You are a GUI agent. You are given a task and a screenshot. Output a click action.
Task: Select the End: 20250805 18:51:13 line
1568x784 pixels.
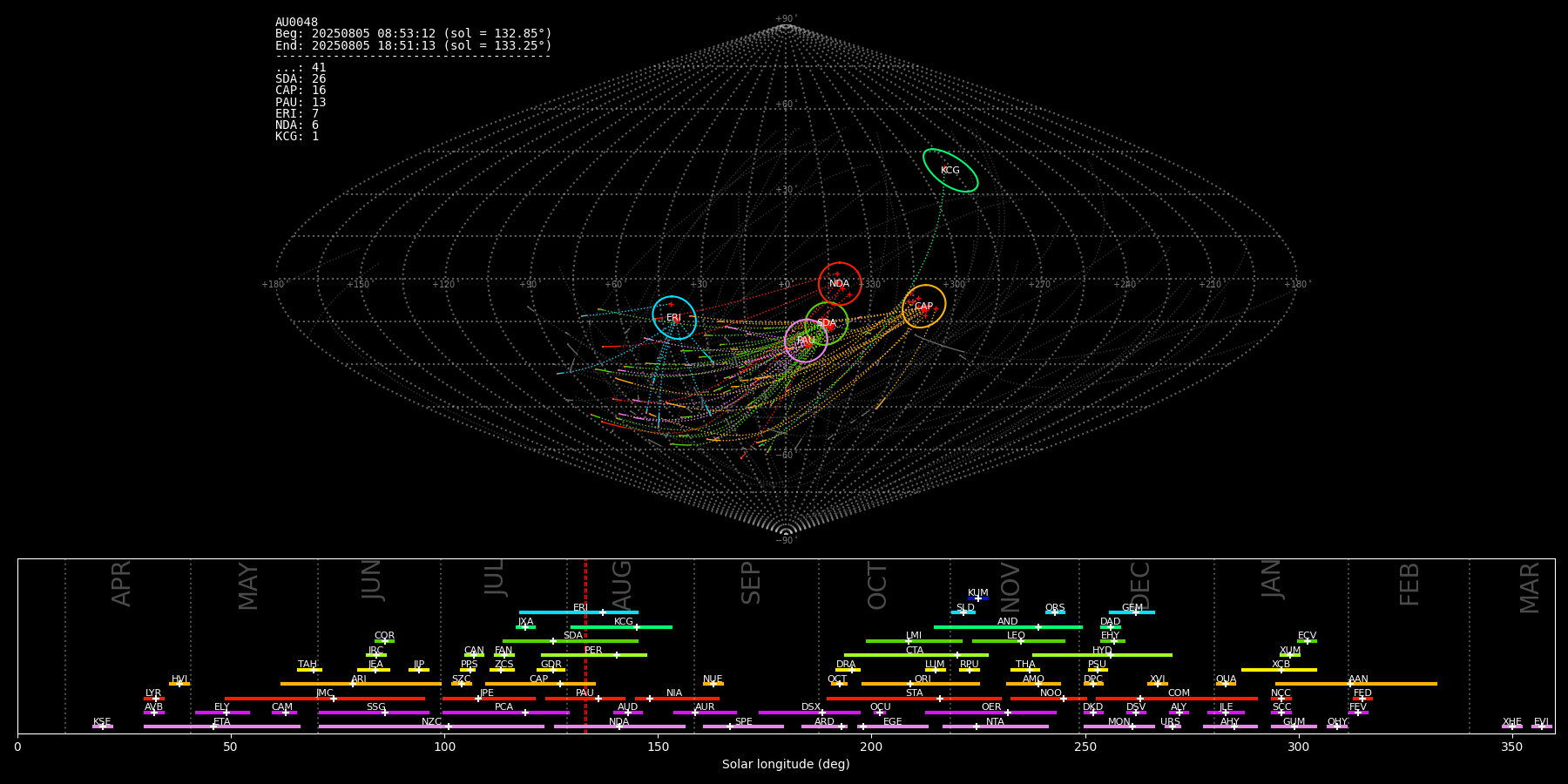[x=414, y=45]
